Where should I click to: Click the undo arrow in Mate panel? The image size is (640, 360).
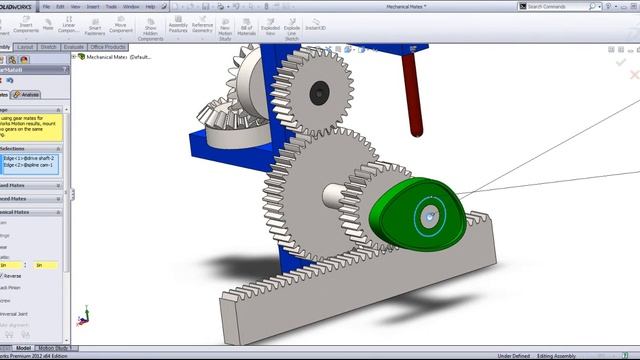[10, 80]
